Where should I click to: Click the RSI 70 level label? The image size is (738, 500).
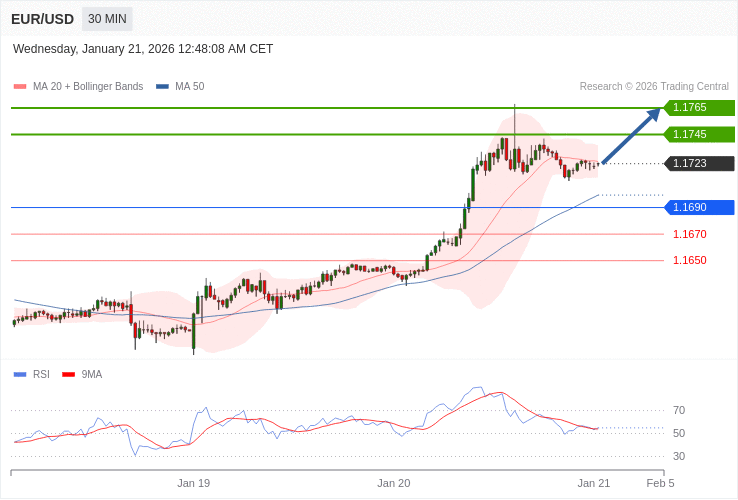[x=679, y=410]
